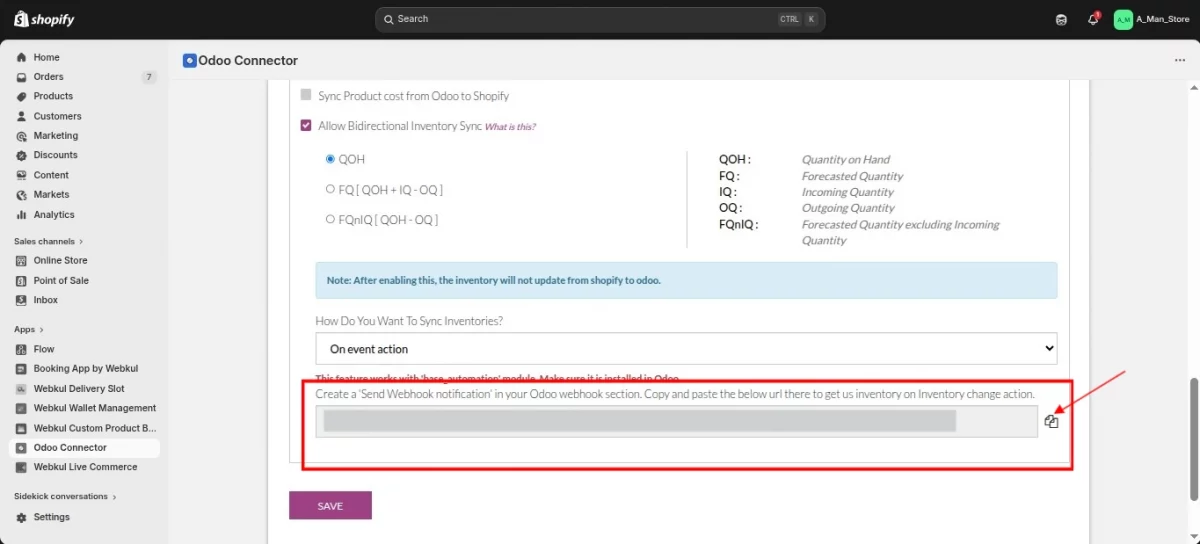Go to Discounts
This screenshot has width=1200, height=544.
pos(55,155)
